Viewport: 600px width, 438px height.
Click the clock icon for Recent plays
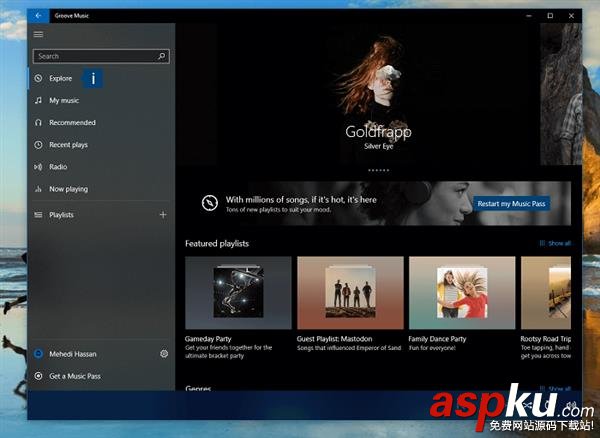[38, 145]
